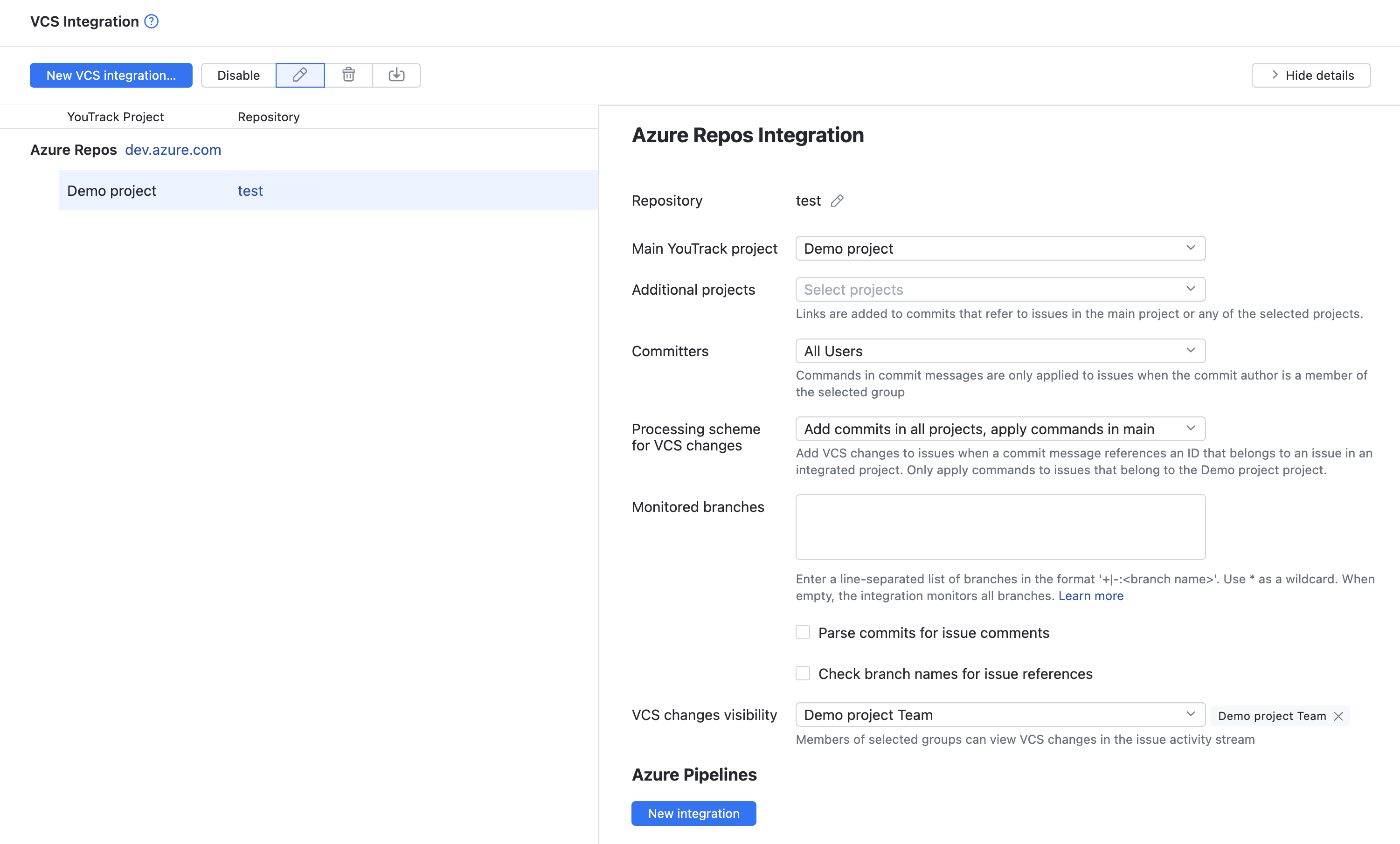
Task: Click the VCS Integration help icon
Action: click(151, 21)
